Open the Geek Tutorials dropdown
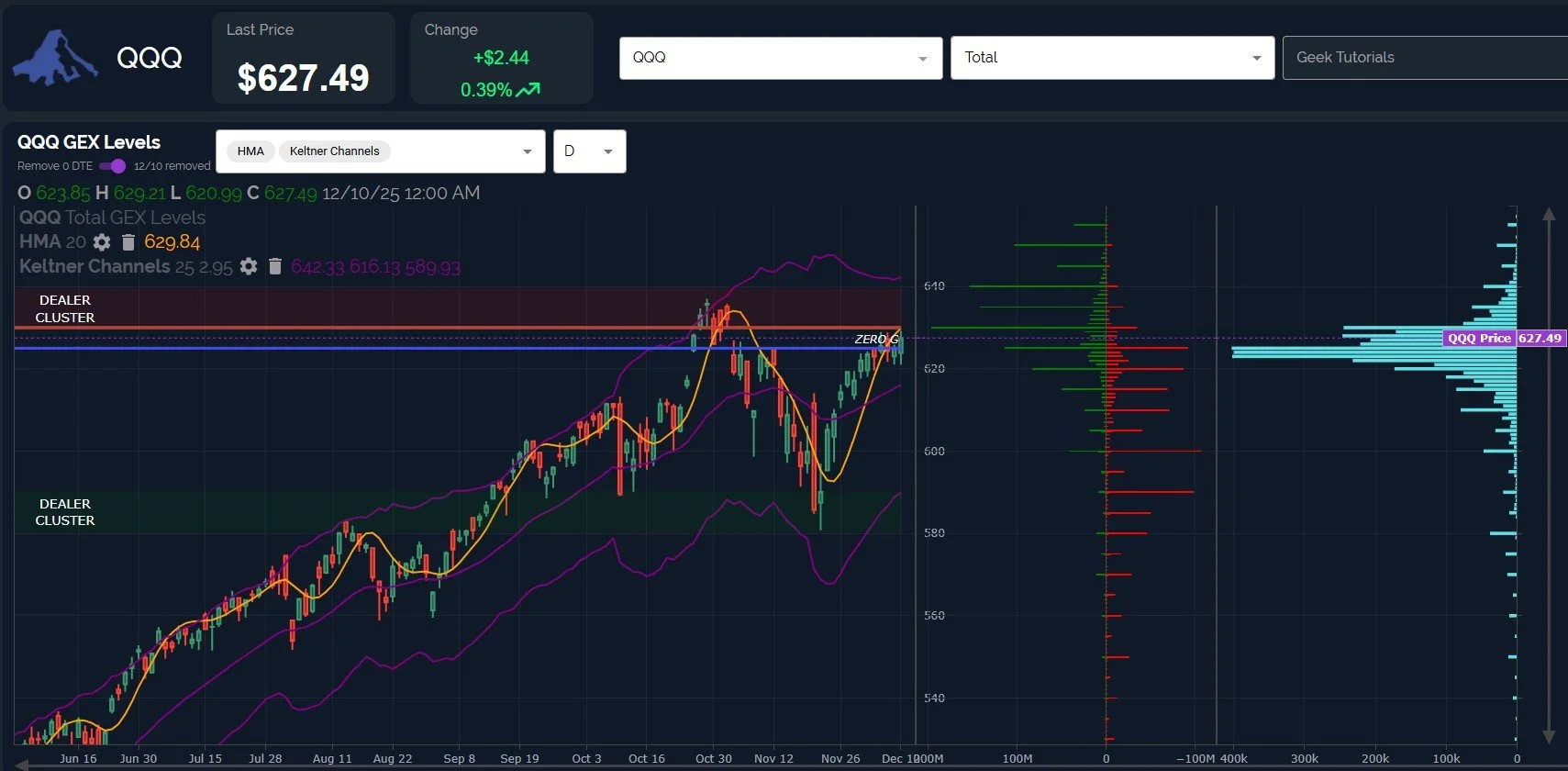Screen dimensions: 1568x771 (1425, 58)
